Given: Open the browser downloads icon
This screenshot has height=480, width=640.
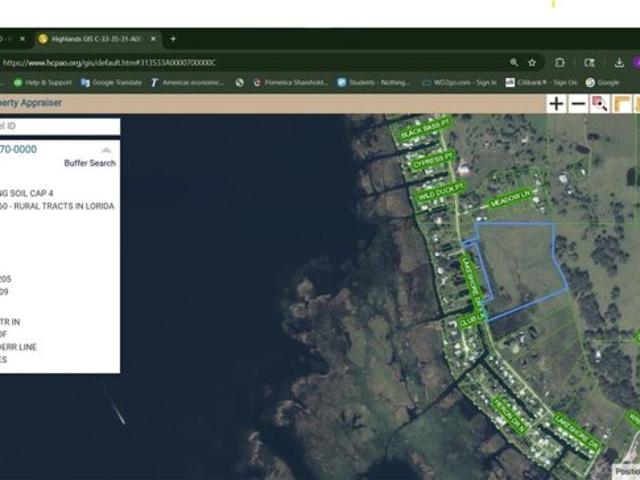Looking at the screenshot, I should 619,62.
